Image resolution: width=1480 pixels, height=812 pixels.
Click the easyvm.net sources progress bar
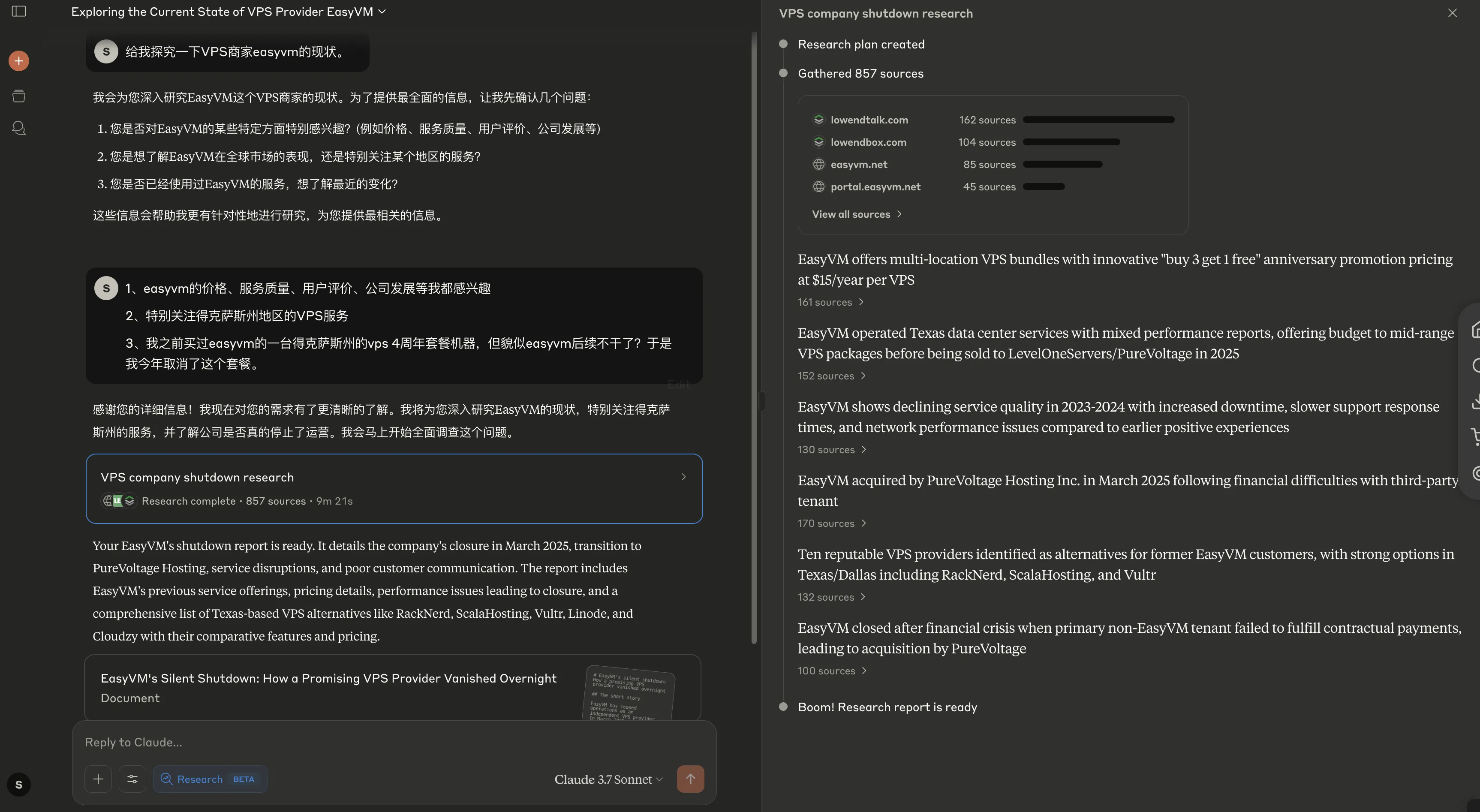click(x=1063, y=164)
